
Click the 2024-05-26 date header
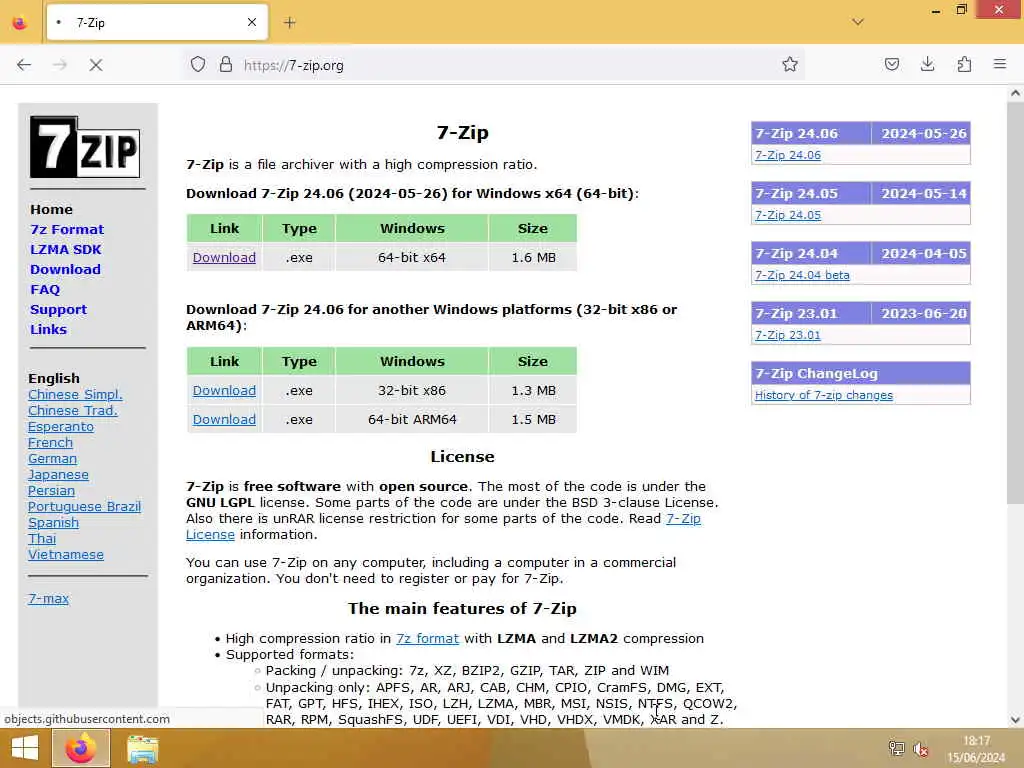(923, 134)
